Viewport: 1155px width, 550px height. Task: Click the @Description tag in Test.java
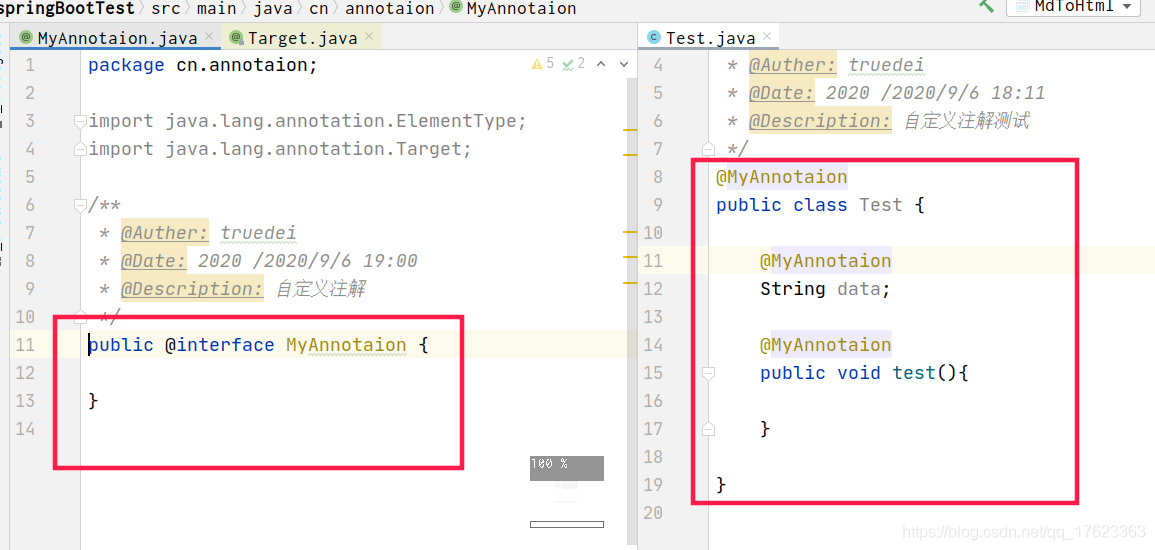point(821,121)
